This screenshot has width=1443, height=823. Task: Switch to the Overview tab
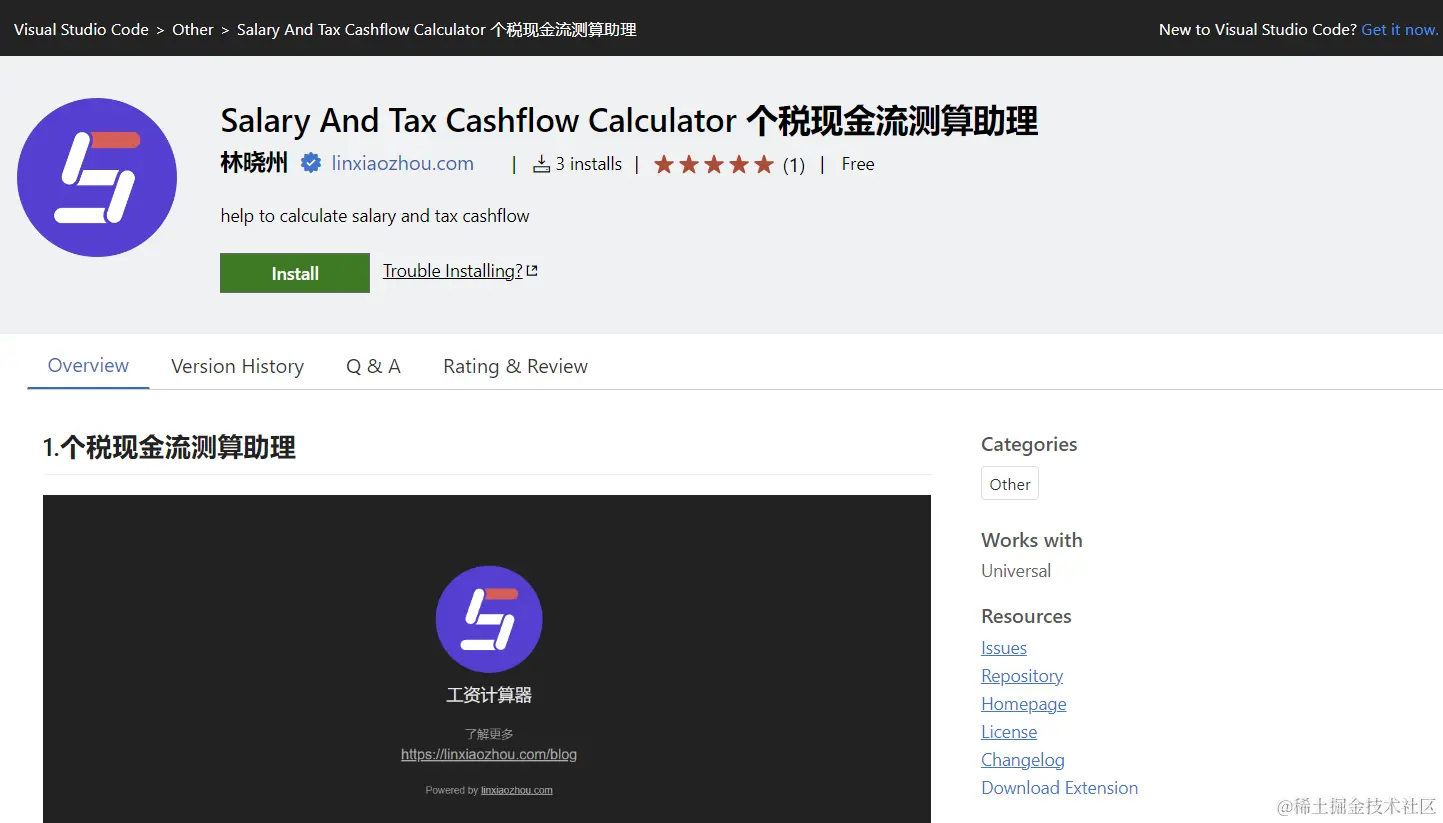tap(88, 365)
